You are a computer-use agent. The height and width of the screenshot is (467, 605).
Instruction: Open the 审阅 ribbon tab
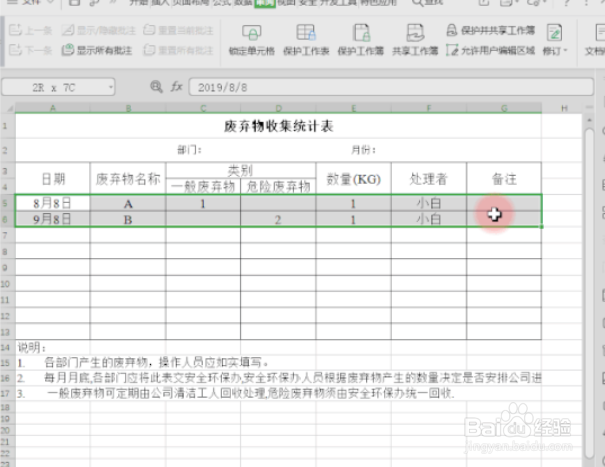(265, 2)
